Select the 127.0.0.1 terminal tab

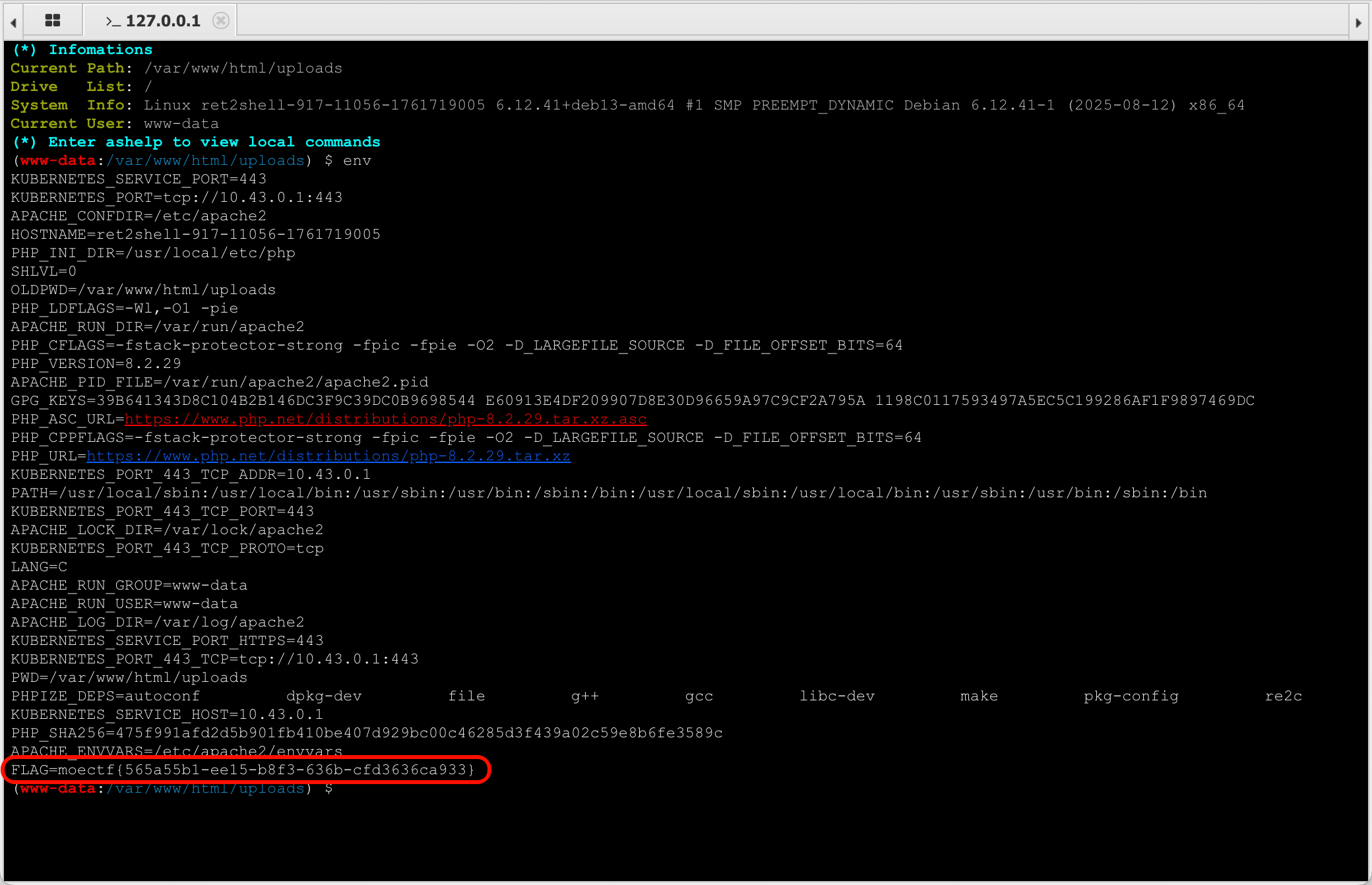click(162, 20)
